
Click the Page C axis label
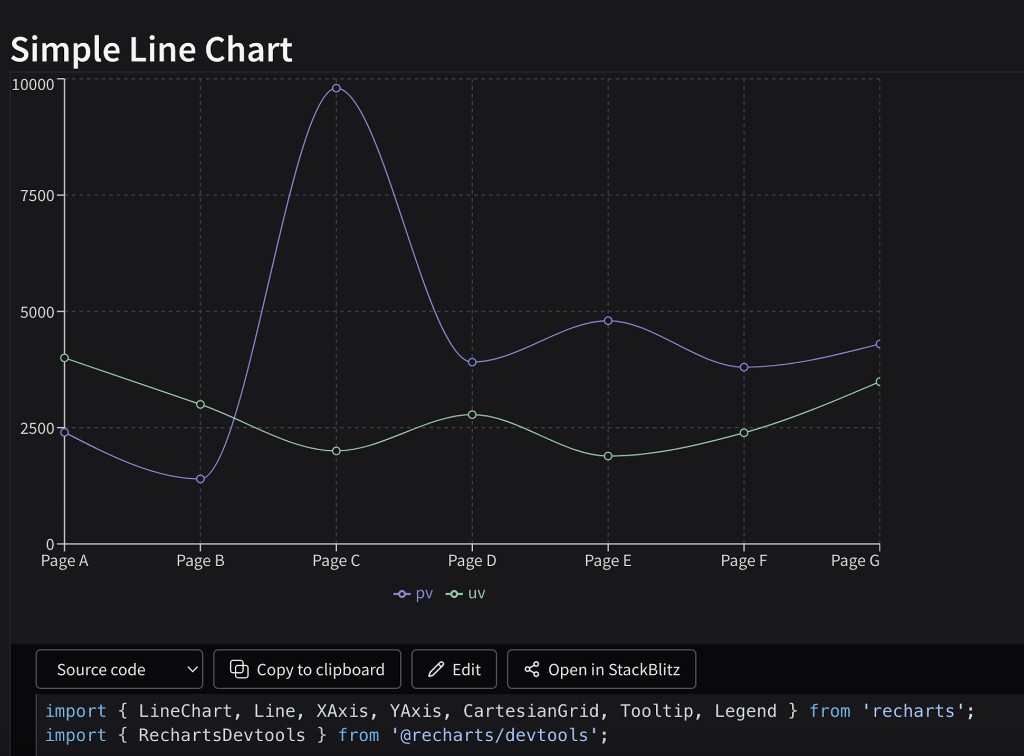tap(336, 561)
